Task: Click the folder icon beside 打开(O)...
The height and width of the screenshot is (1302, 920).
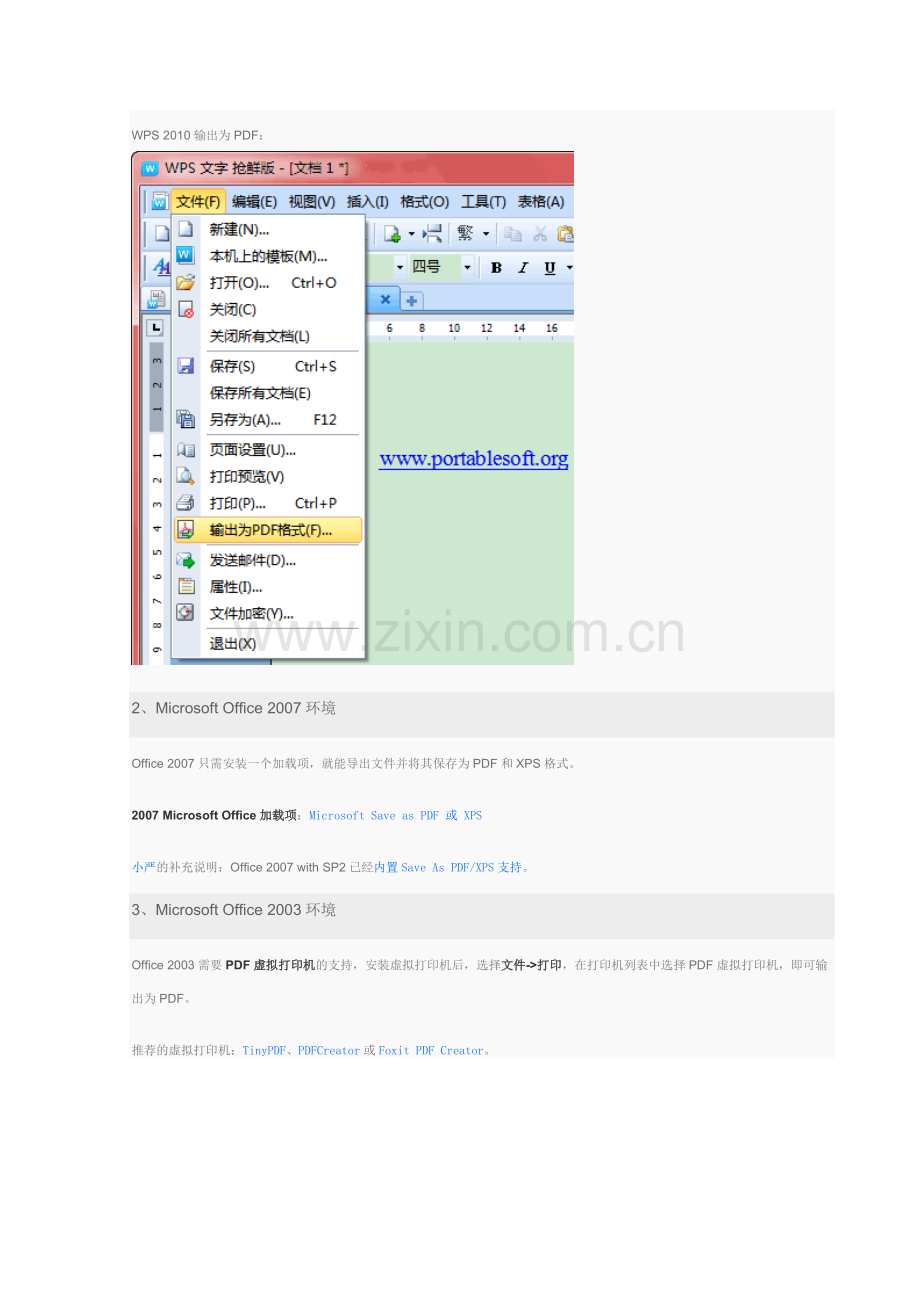Action: pyautogui.click(x=185, y=283)
